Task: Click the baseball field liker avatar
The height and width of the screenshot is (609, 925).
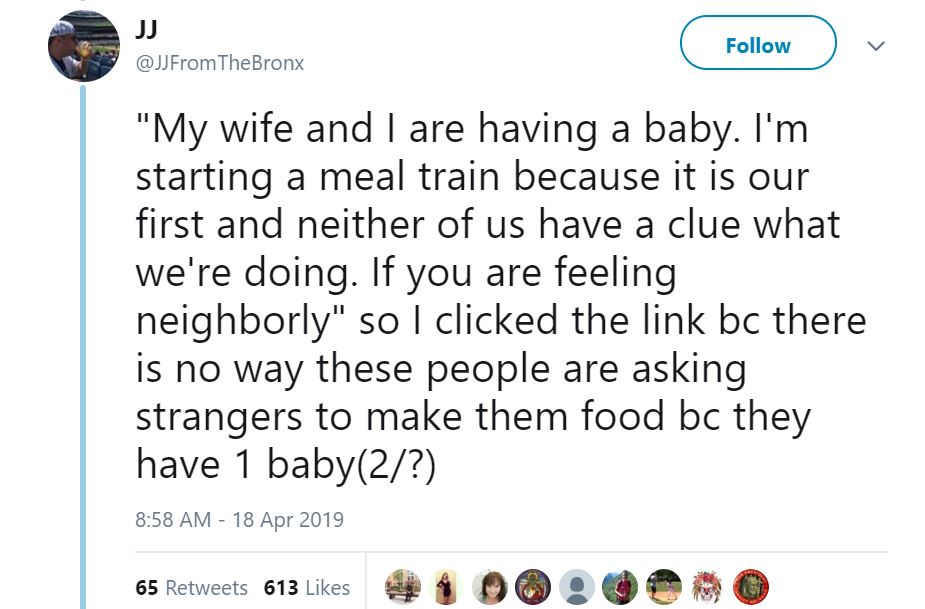Action: pos(664,586)
